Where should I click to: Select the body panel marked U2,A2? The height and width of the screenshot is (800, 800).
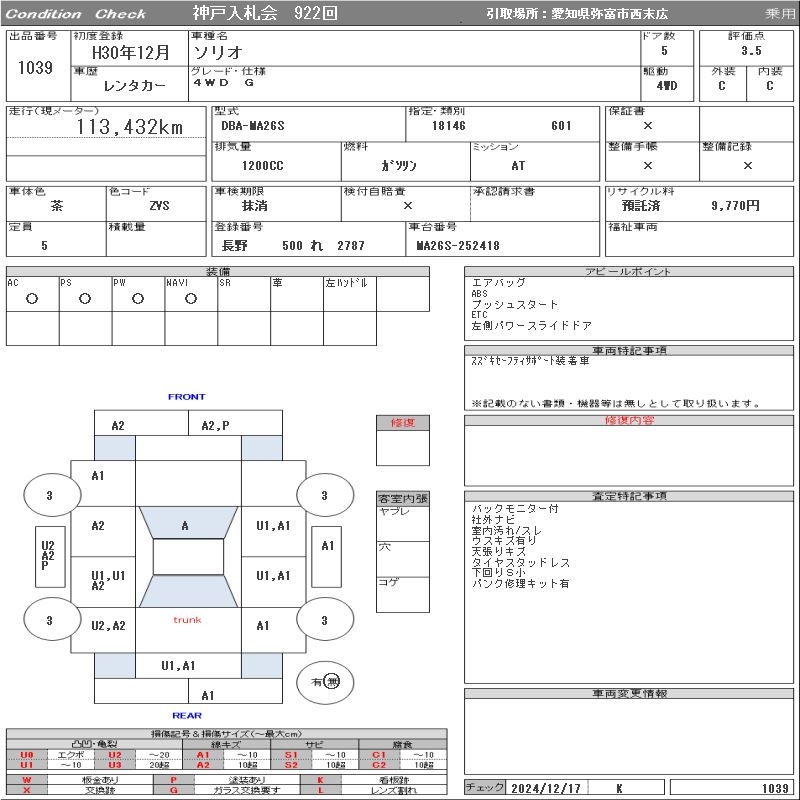[107, 626]
